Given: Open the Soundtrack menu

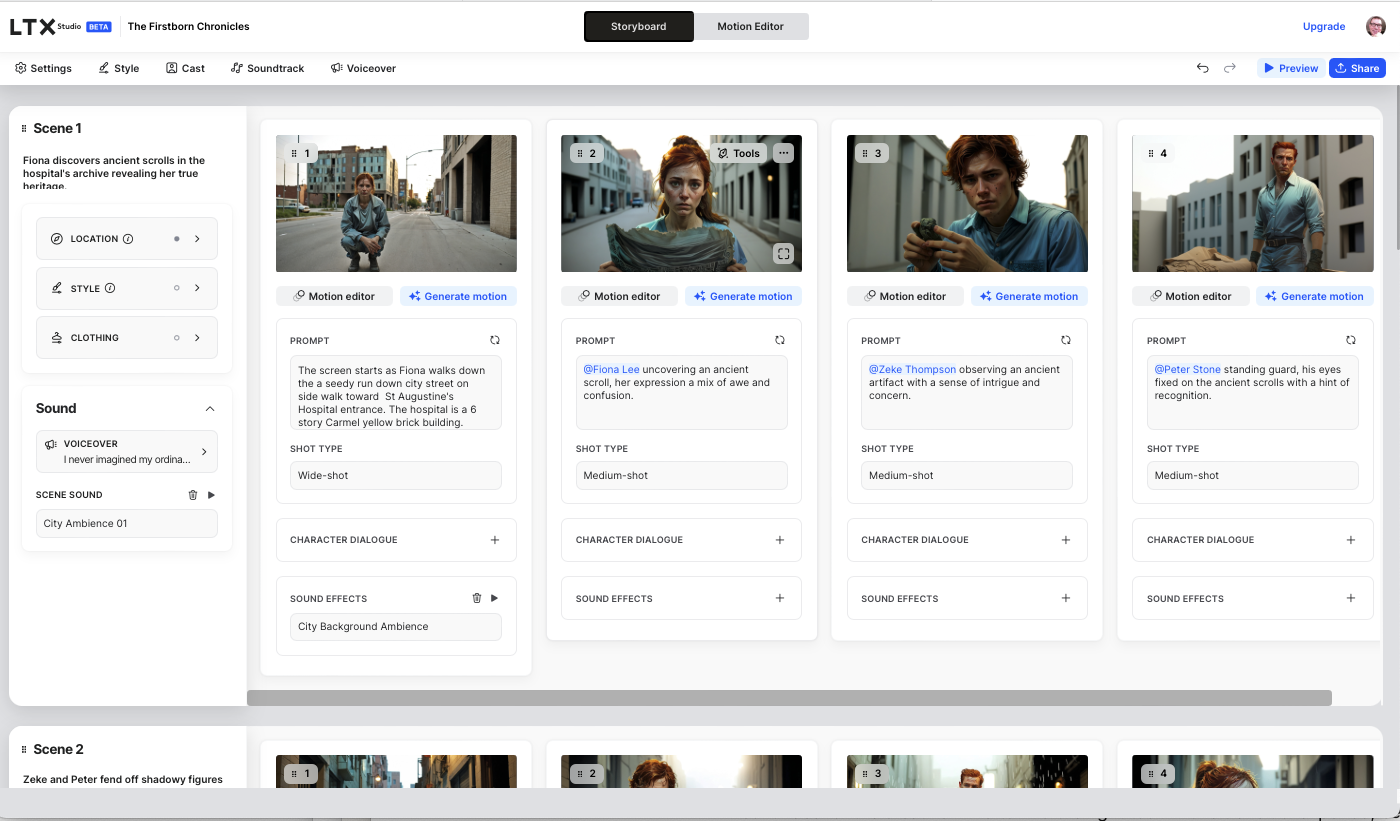Looking at the screenshot, I should point(267,68).
